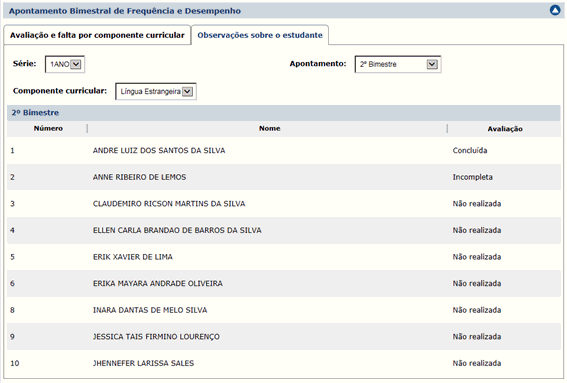Select student ANDRE LUIZ DOS SANTOS DA SILVA
The height and width of the screenshot is (383, 567).
point(159,150)
